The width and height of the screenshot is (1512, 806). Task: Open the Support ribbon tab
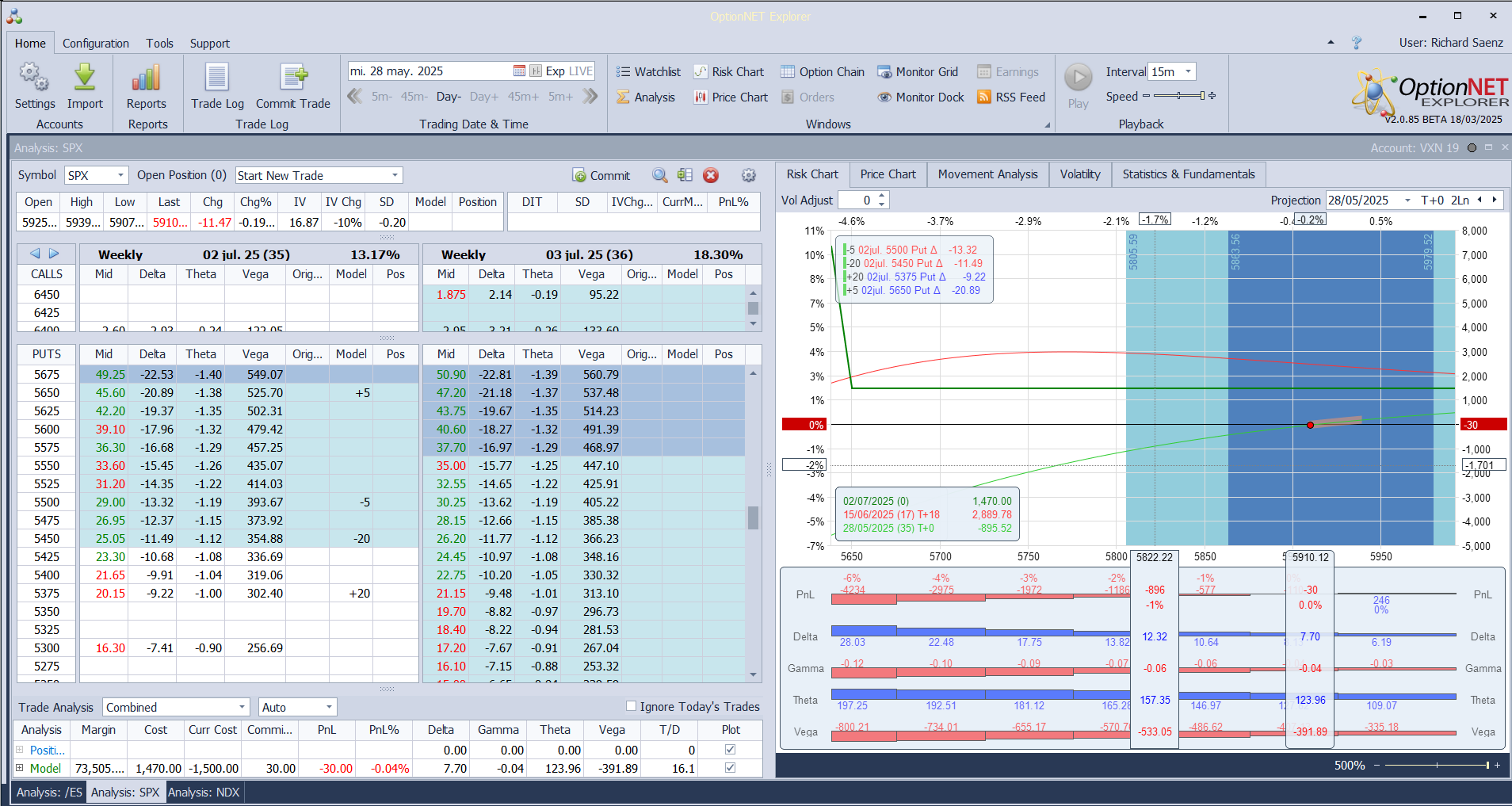pos(209,43)
